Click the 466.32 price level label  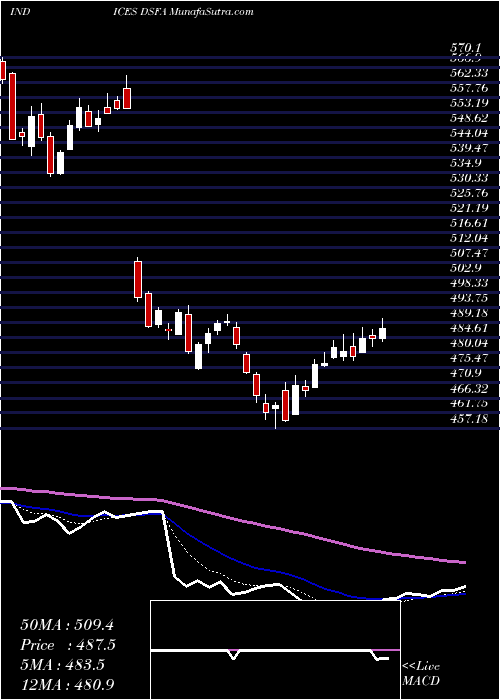click(x=469, y=390)
